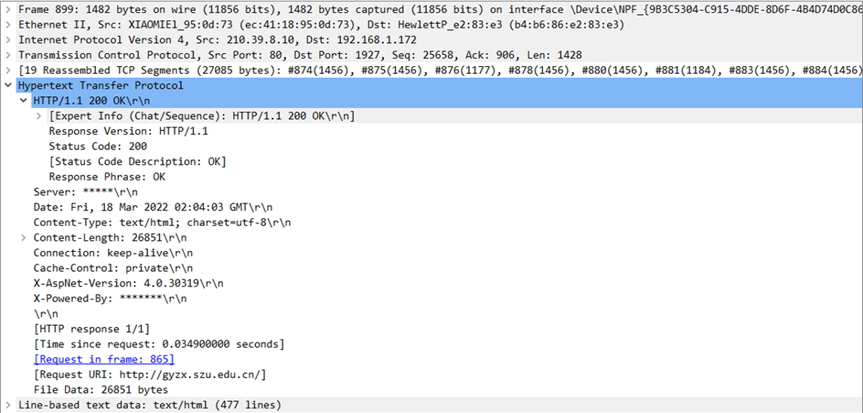Select the Date header line
This screenshot has width=863, height=413.
pos(153,208)
